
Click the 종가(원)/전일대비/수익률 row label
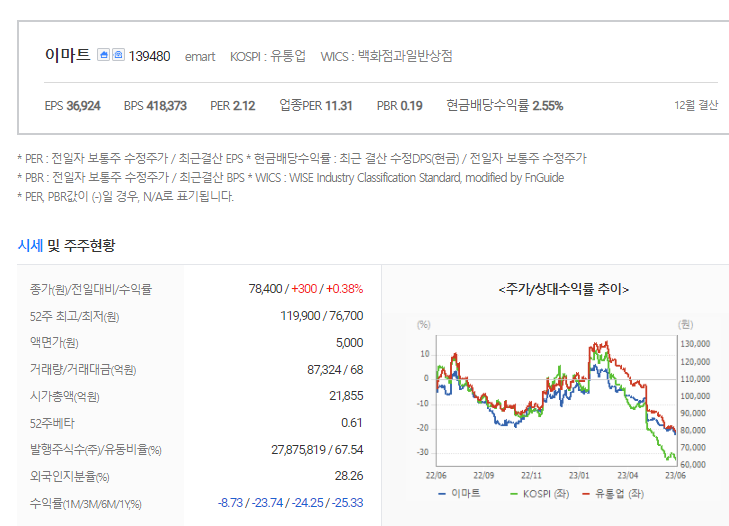click(91, 289)
